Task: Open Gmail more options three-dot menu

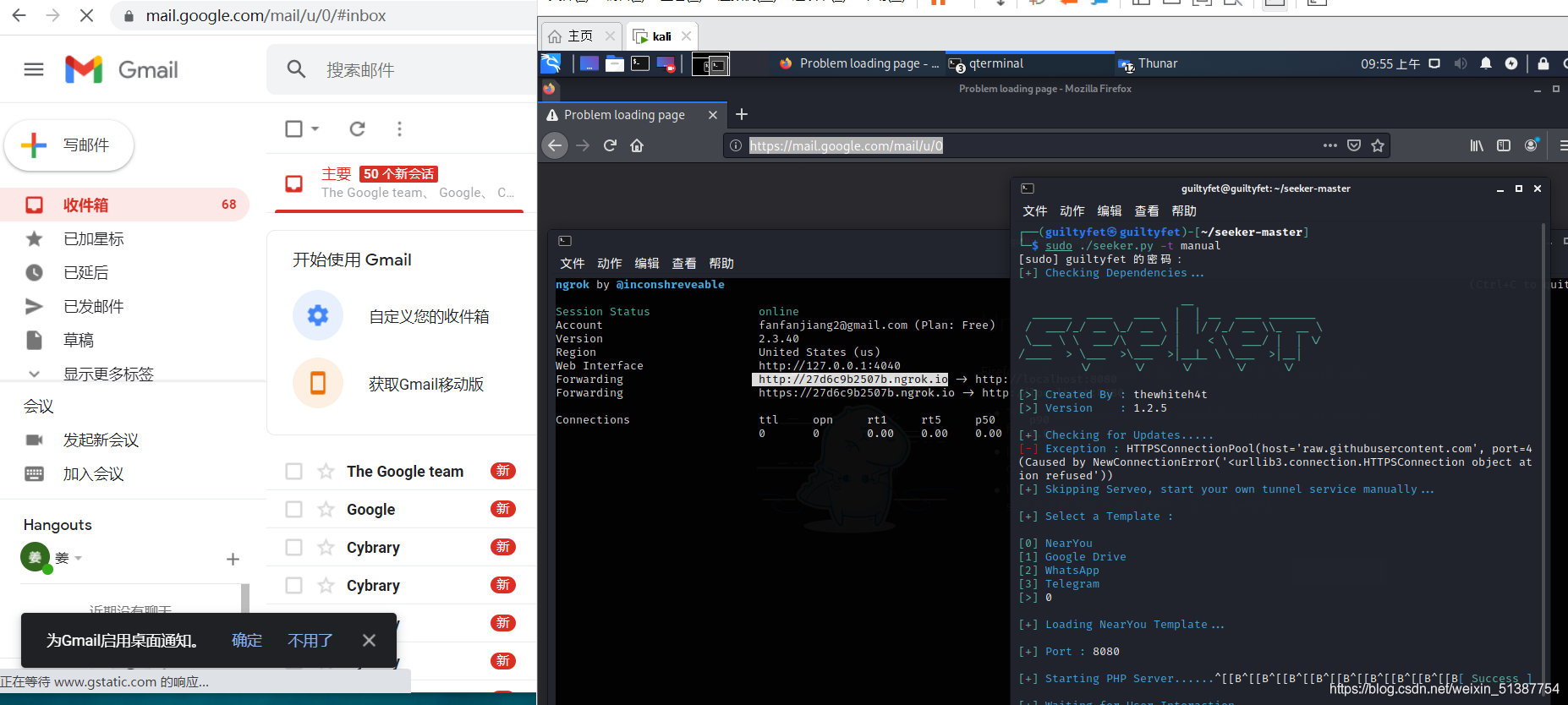Action: pyautogui.click(x=399, y=128)
